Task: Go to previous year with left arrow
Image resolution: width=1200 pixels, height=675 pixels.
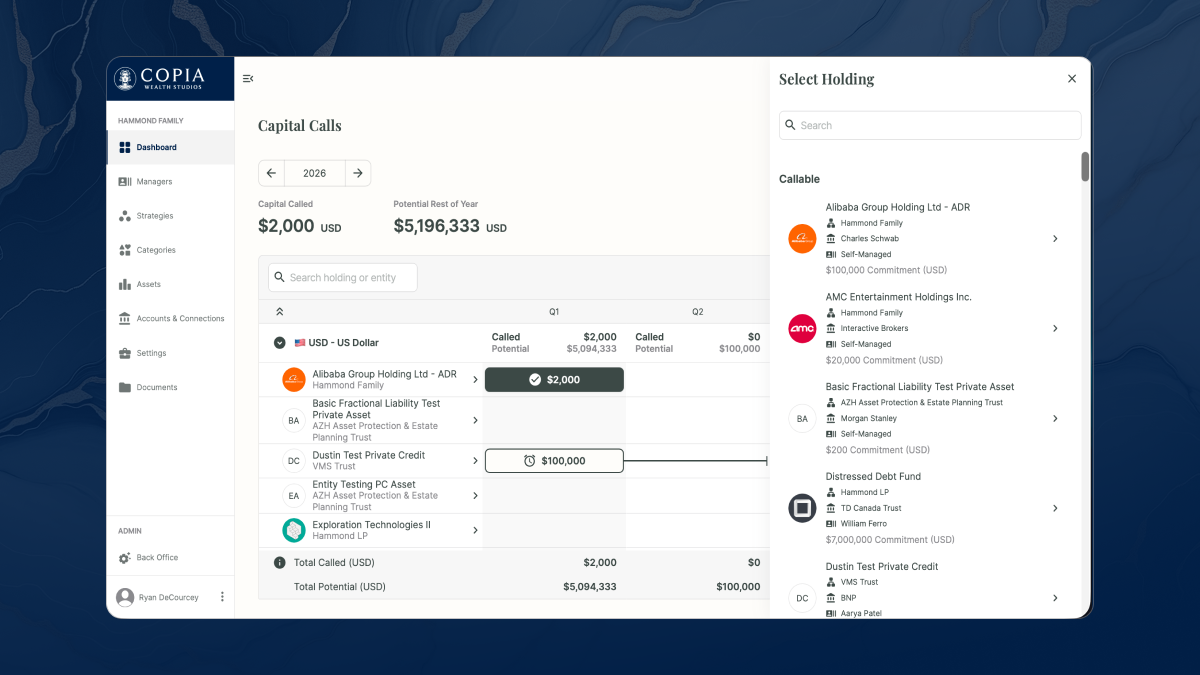Action: [x=271, y=173]
